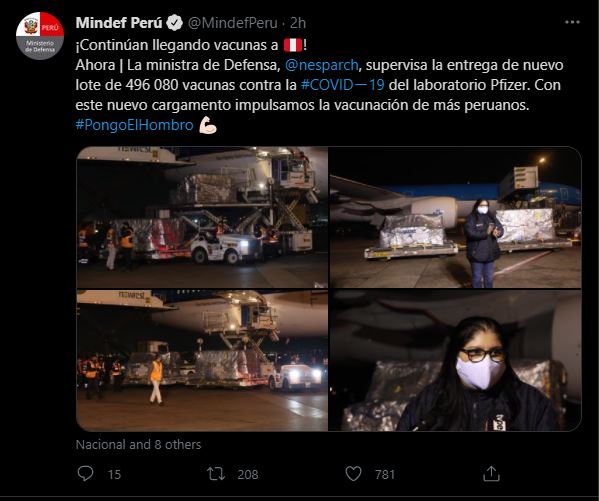View top-left photo of cargo loader
The image size is (599, 501).
click(202, 217)
